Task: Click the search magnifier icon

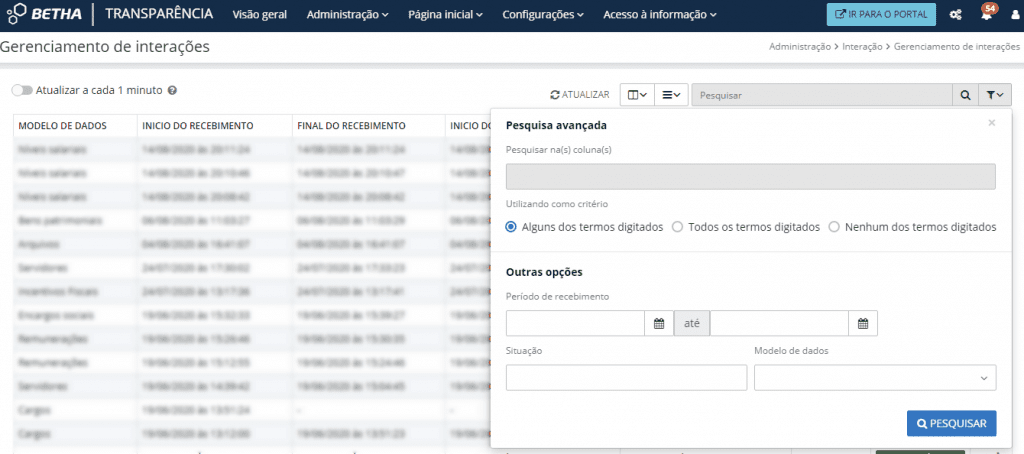Action: tap(965, 95)
